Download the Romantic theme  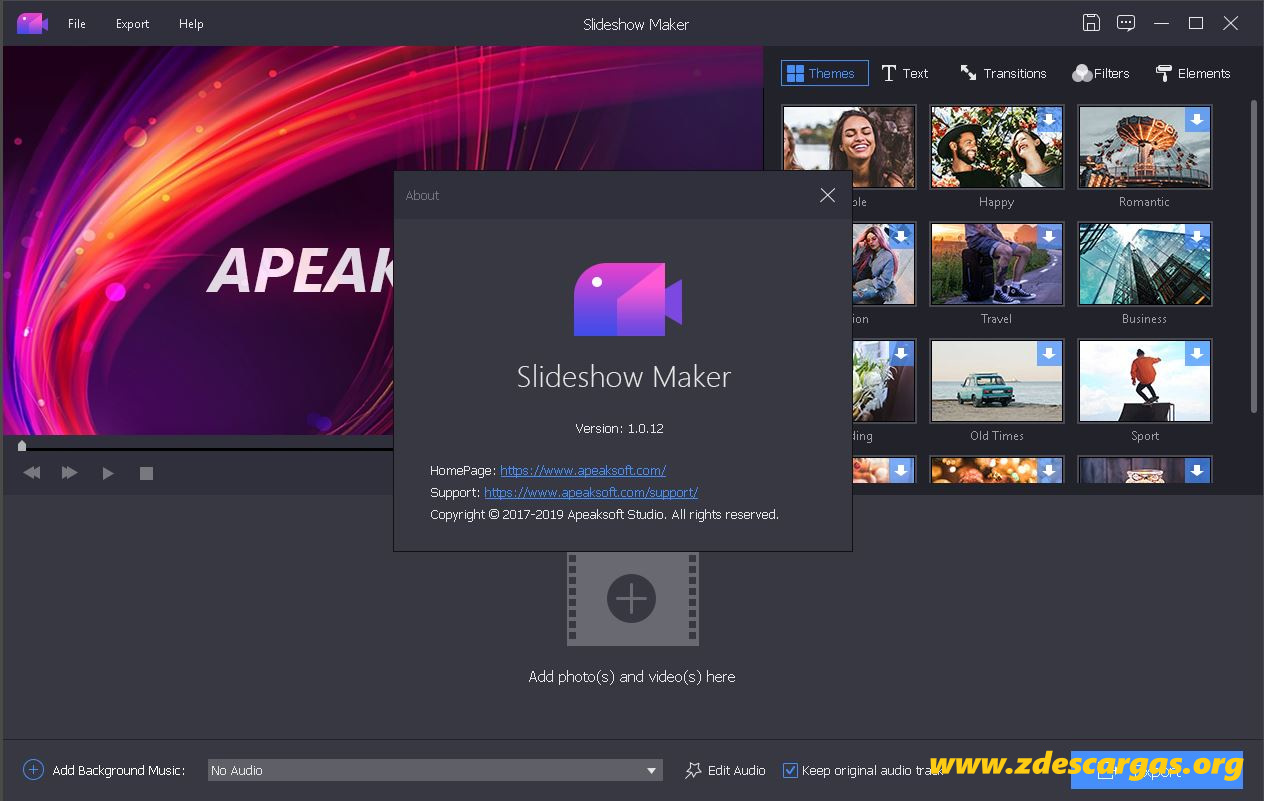click(x=1197, y=119)
